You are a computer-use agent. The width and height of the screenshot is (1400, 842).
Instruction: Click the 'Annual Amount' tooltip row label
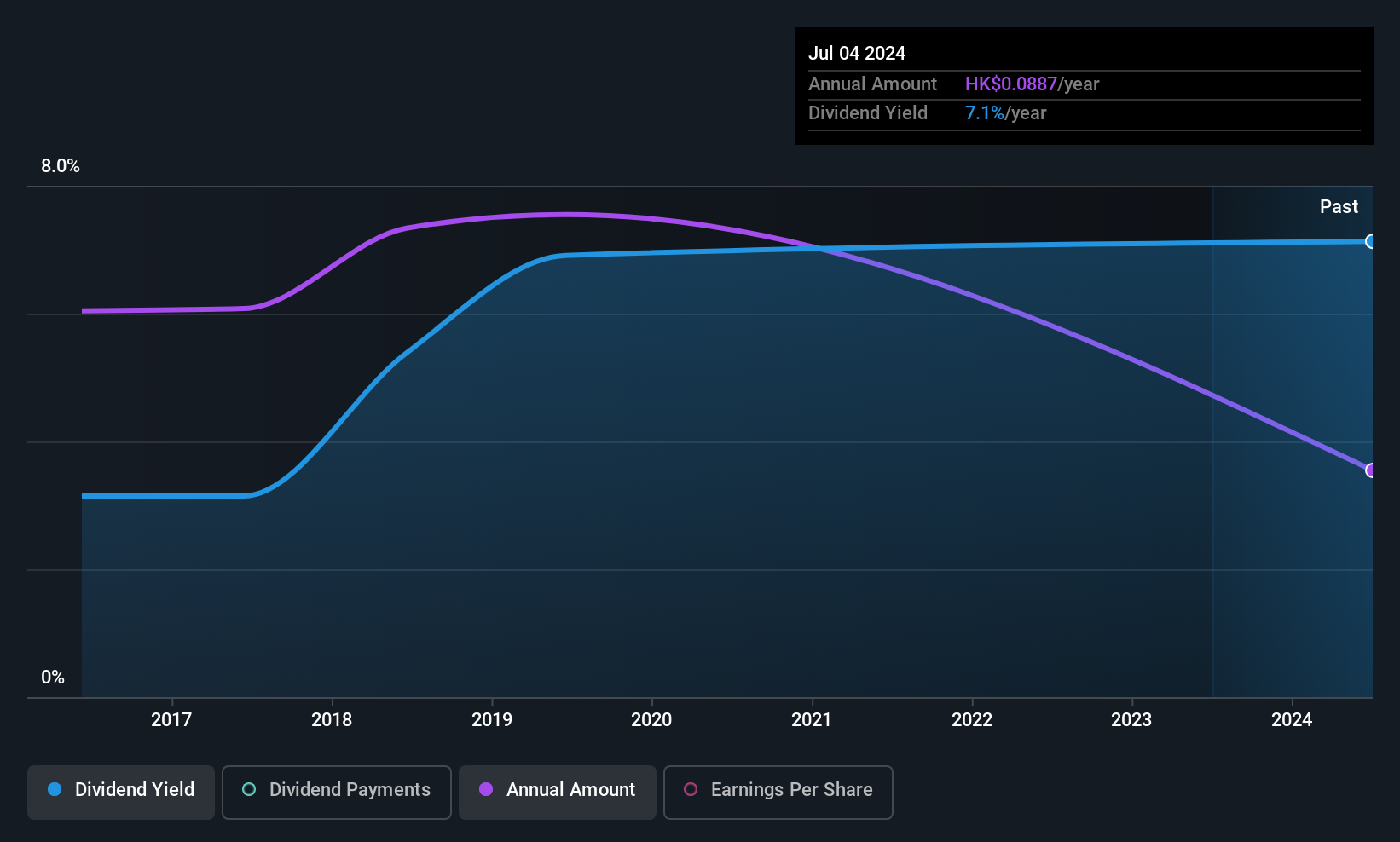(872, 84)
